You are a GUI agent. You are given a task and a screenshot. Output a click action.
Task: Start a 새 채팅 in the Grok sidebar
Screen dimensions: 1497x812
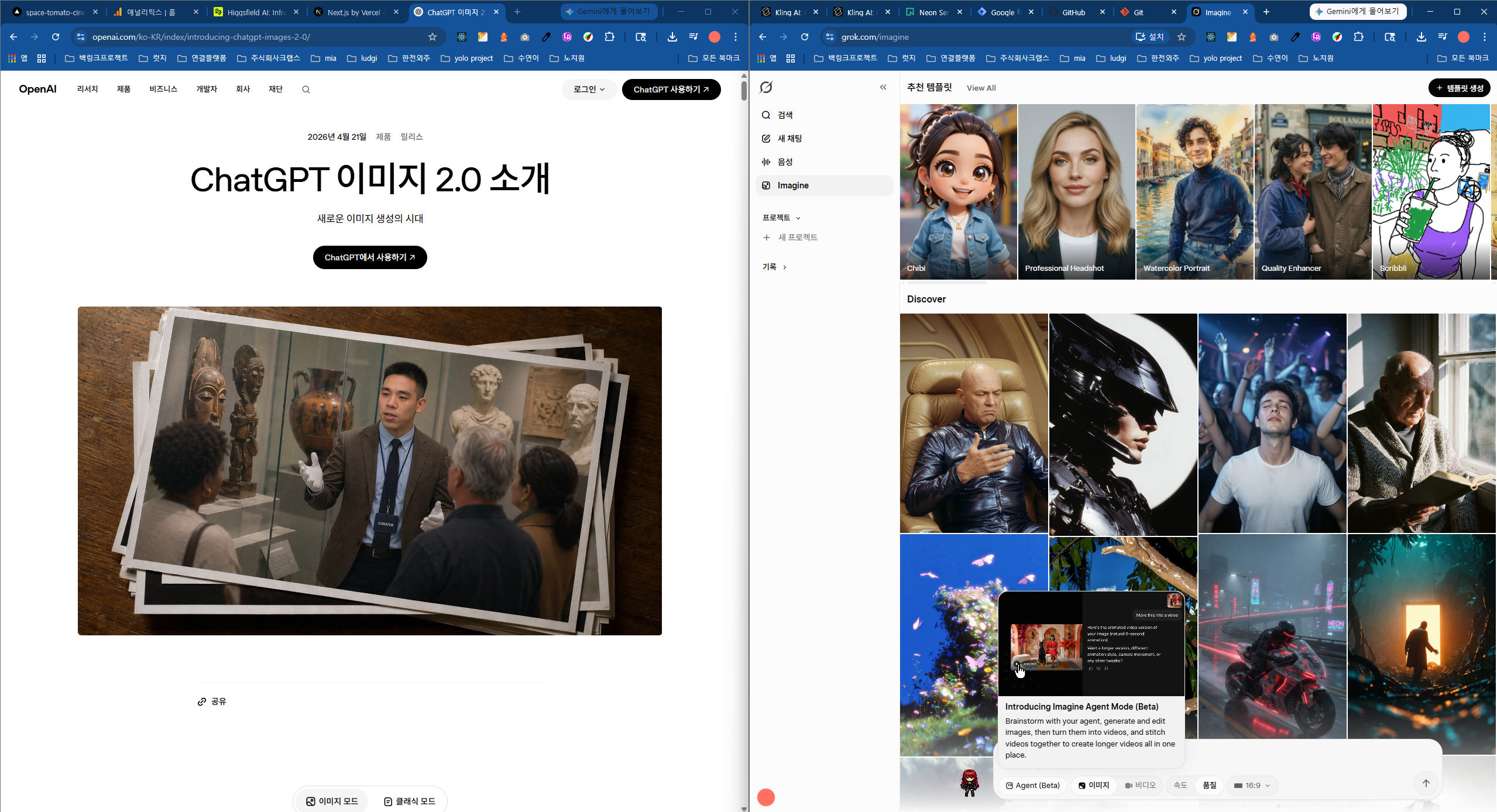pyautogui.click(x=824, y=139)
